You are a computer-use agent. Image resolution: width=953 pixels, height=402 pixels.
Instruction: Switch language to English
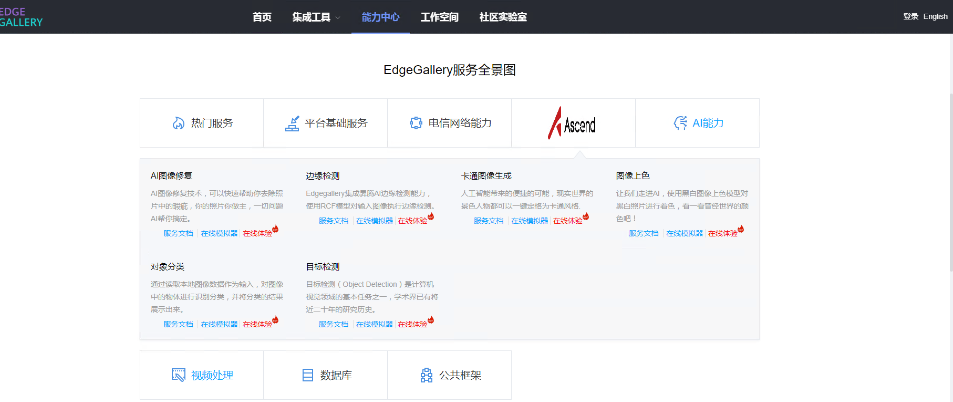935,17
